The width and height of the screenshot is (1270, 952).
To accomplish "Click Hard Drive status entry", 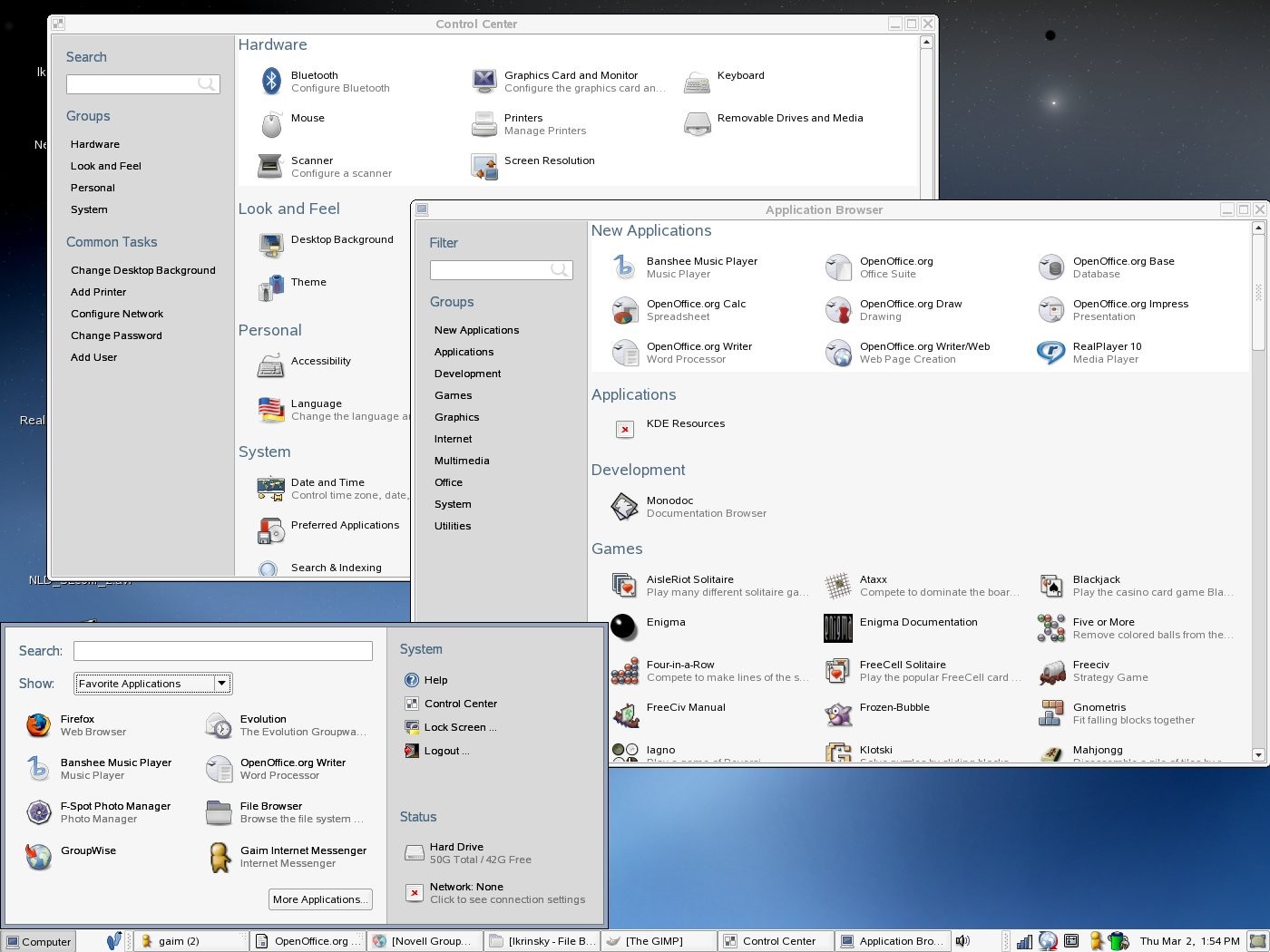I will [467, 853].
